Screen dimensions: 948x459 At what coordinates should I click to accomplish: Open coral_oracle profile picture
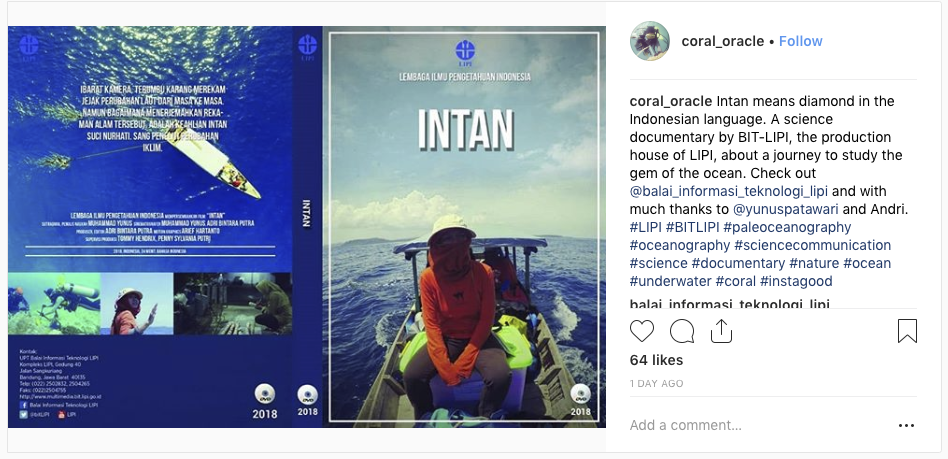650,41
